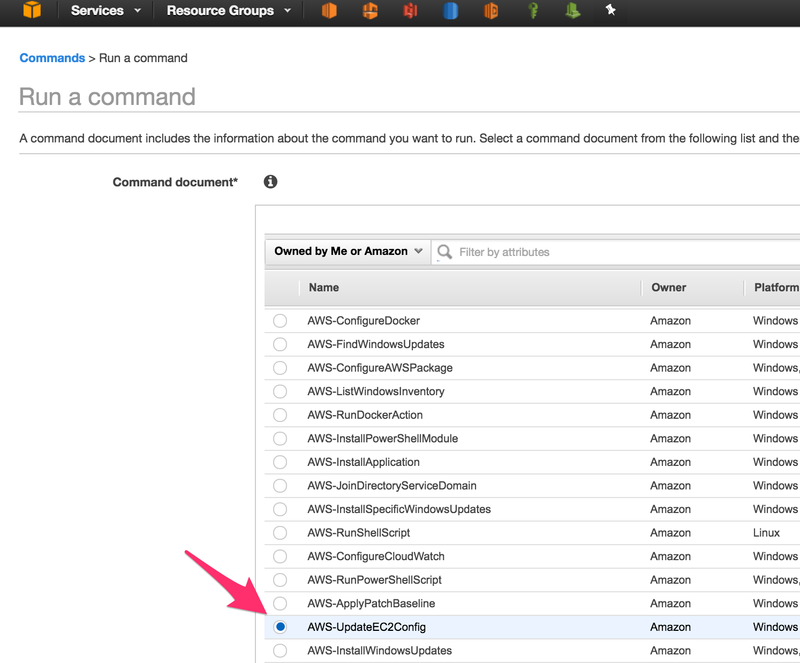Open the blue database shortcut icon
The image size is (800, 663).
(x=451, y=11)
